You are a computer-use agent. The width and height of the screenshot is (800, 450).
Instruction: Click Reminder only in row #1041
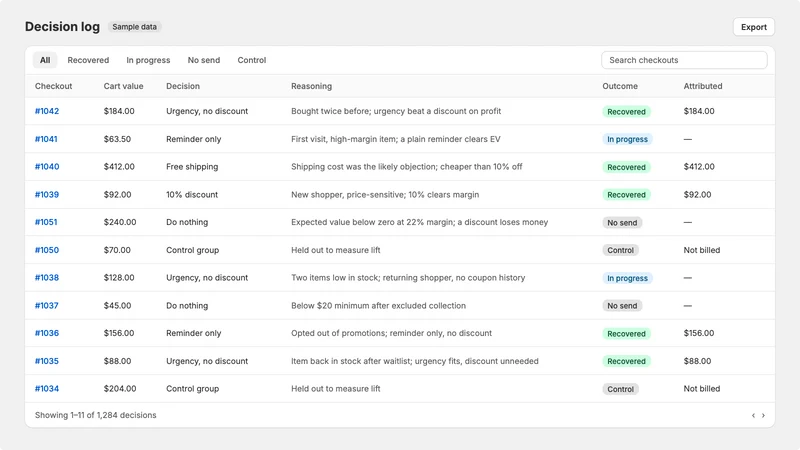194,139
